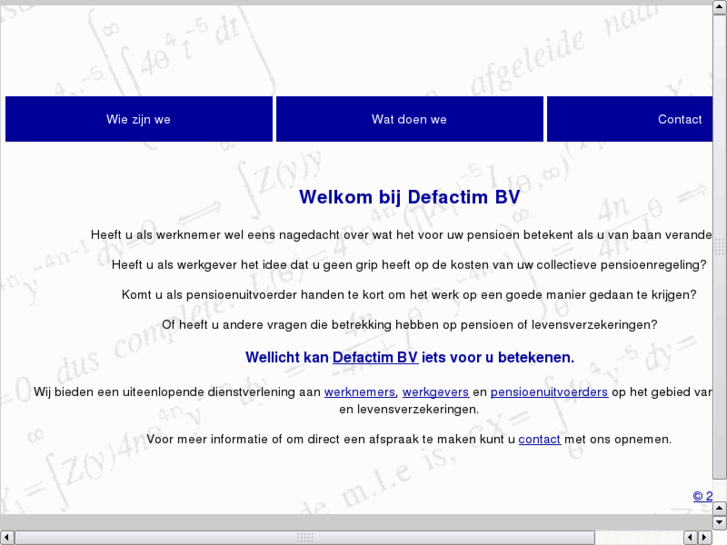727x545 pixels.
Task: Click the line starting "Heeft u als werknemer"
Action: (x=402, y=235)
